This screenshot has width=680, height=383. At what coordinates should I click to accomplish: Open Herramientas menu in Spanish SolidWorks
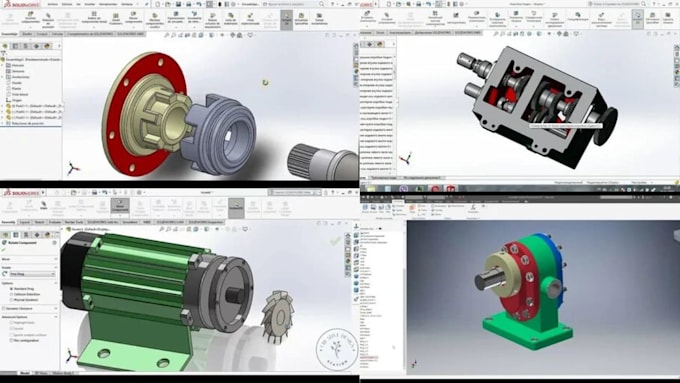coord(108,4)
